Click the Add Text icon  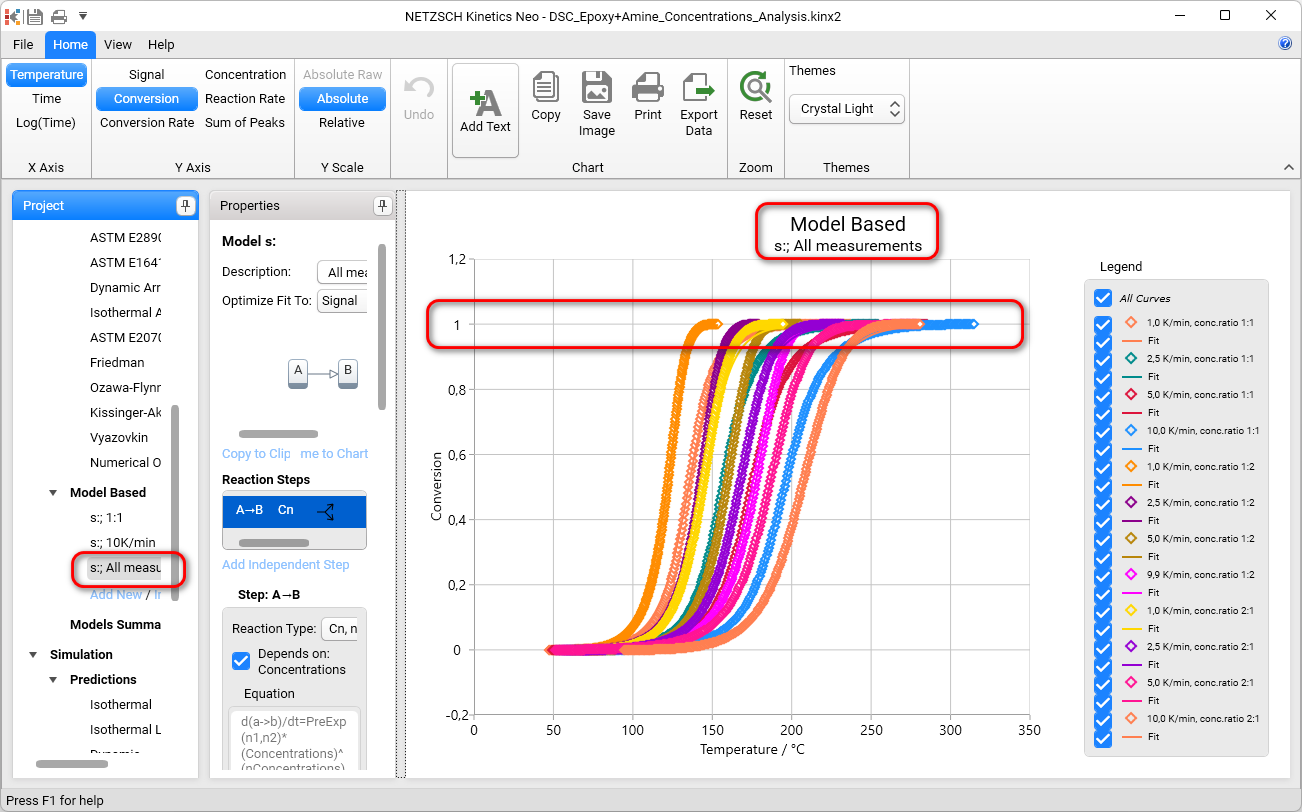[x=485, y=104]
